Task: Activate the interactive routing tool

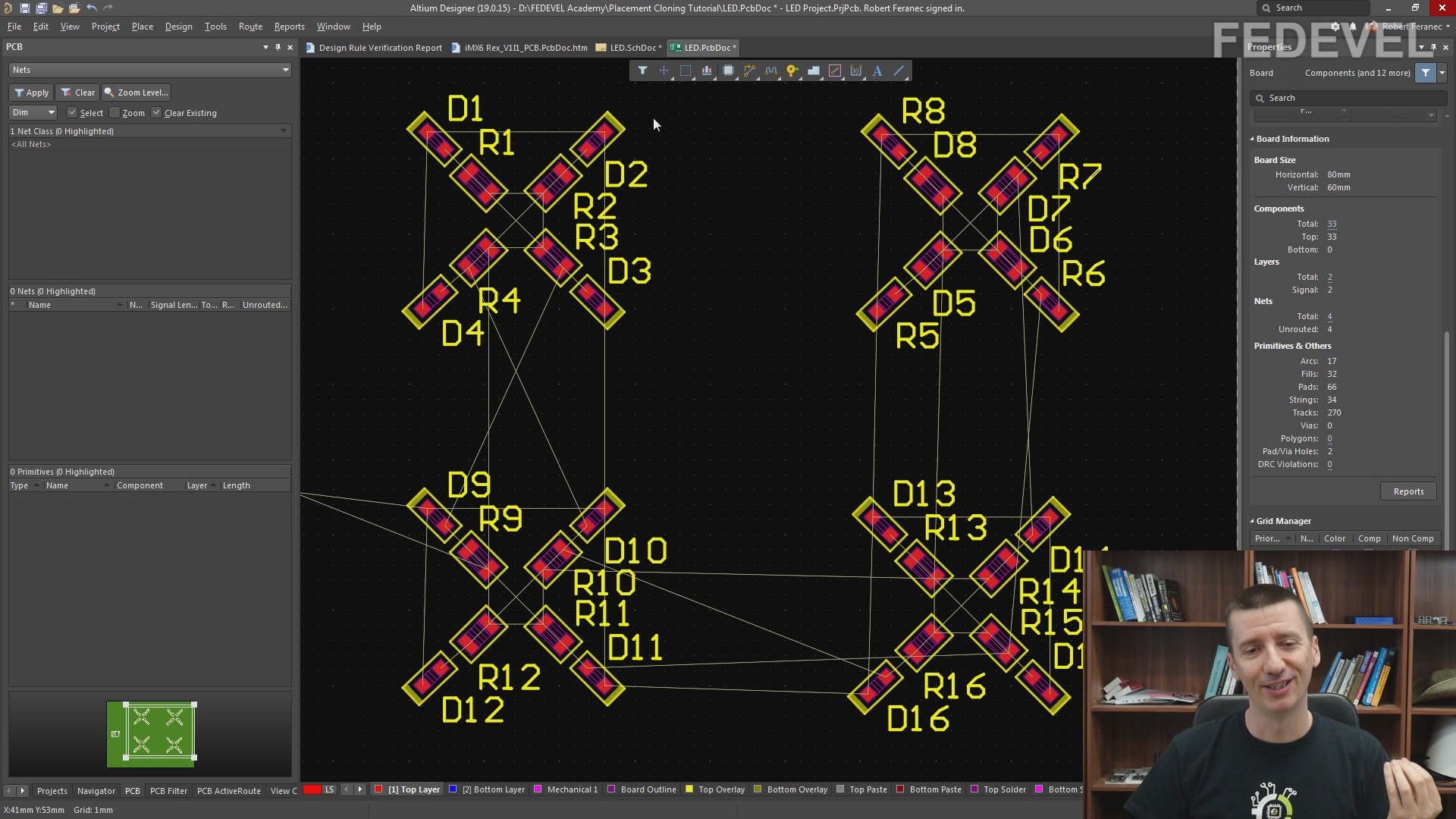Action: click(749, 71)
